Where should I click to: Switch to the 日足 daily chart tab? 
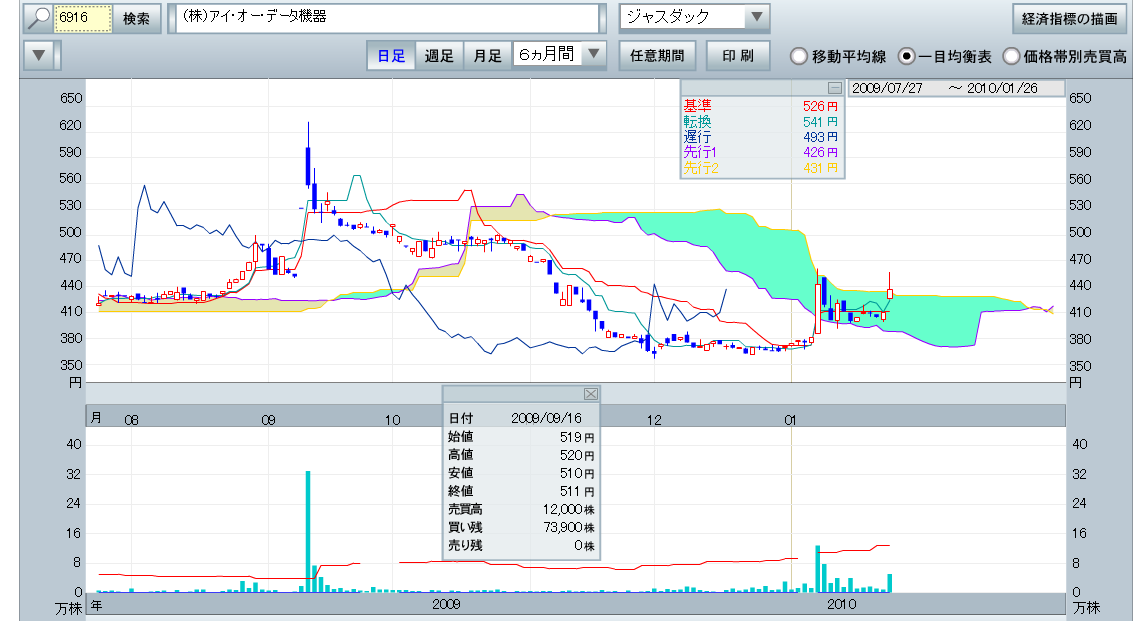tap(391, 56)
